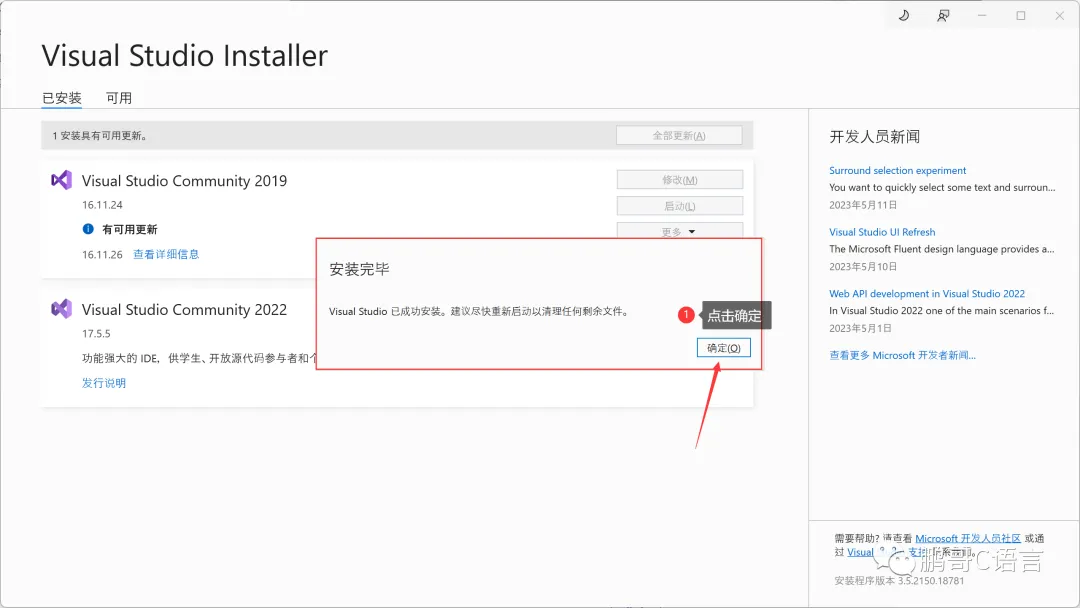Screen dimensions: 1080x608
Task: Click the blue update info icon
Action: click(88, 229)
